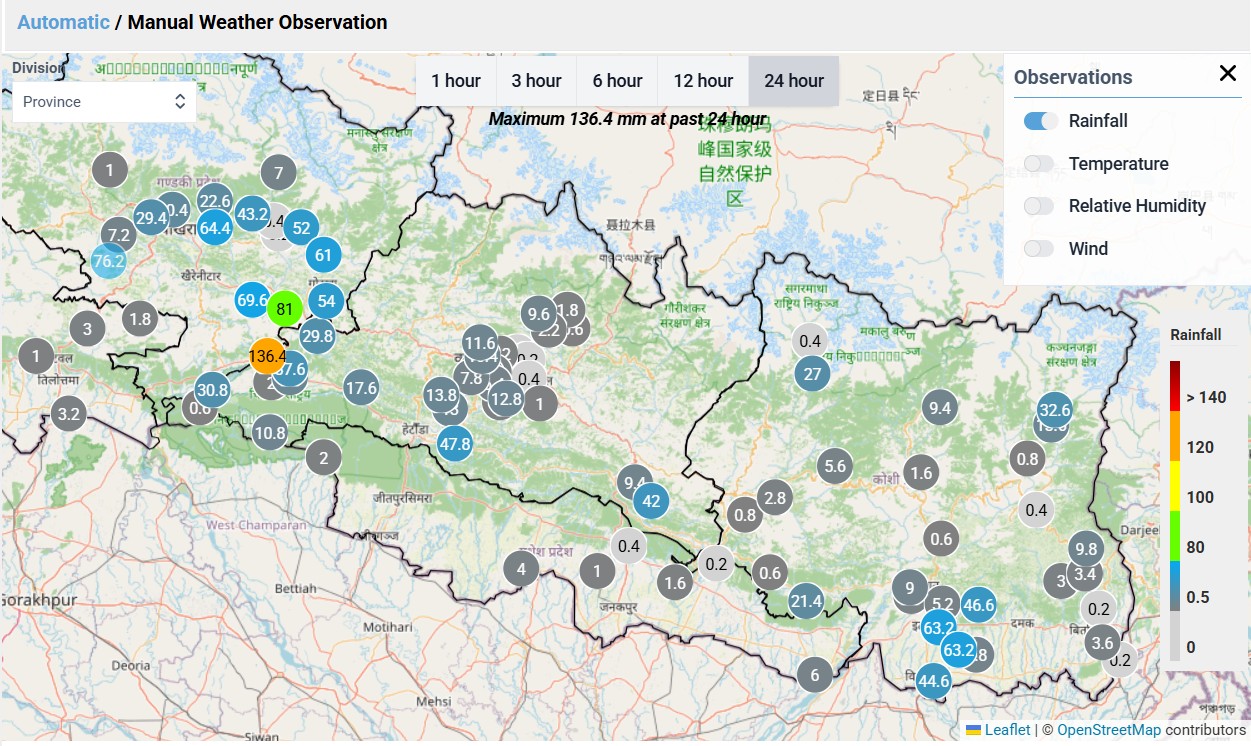Viewport: 1251px width, 746px height.
Task: Click the 43.2 rainfall marker
Action: pos(252,213)
